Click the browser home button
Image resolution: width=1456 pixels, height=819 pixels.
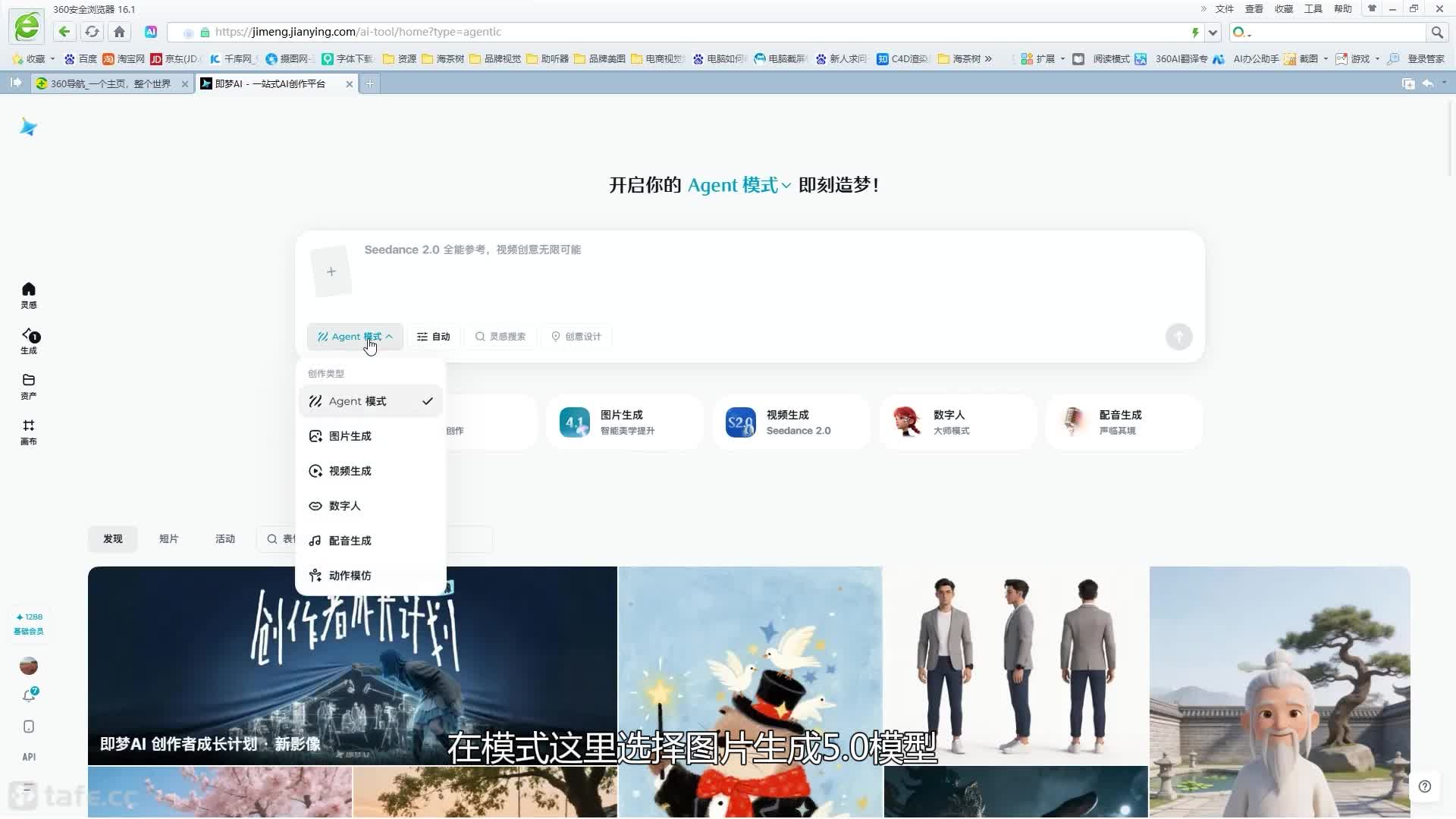click(x=119, y=32)
